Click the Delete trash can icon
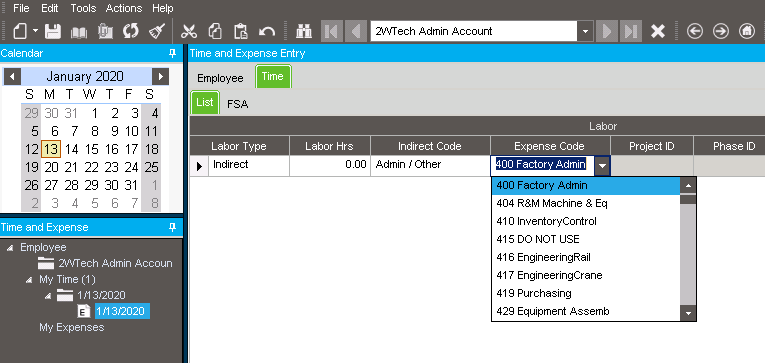This screenshot has width=765, height=363. coord(105,32)
